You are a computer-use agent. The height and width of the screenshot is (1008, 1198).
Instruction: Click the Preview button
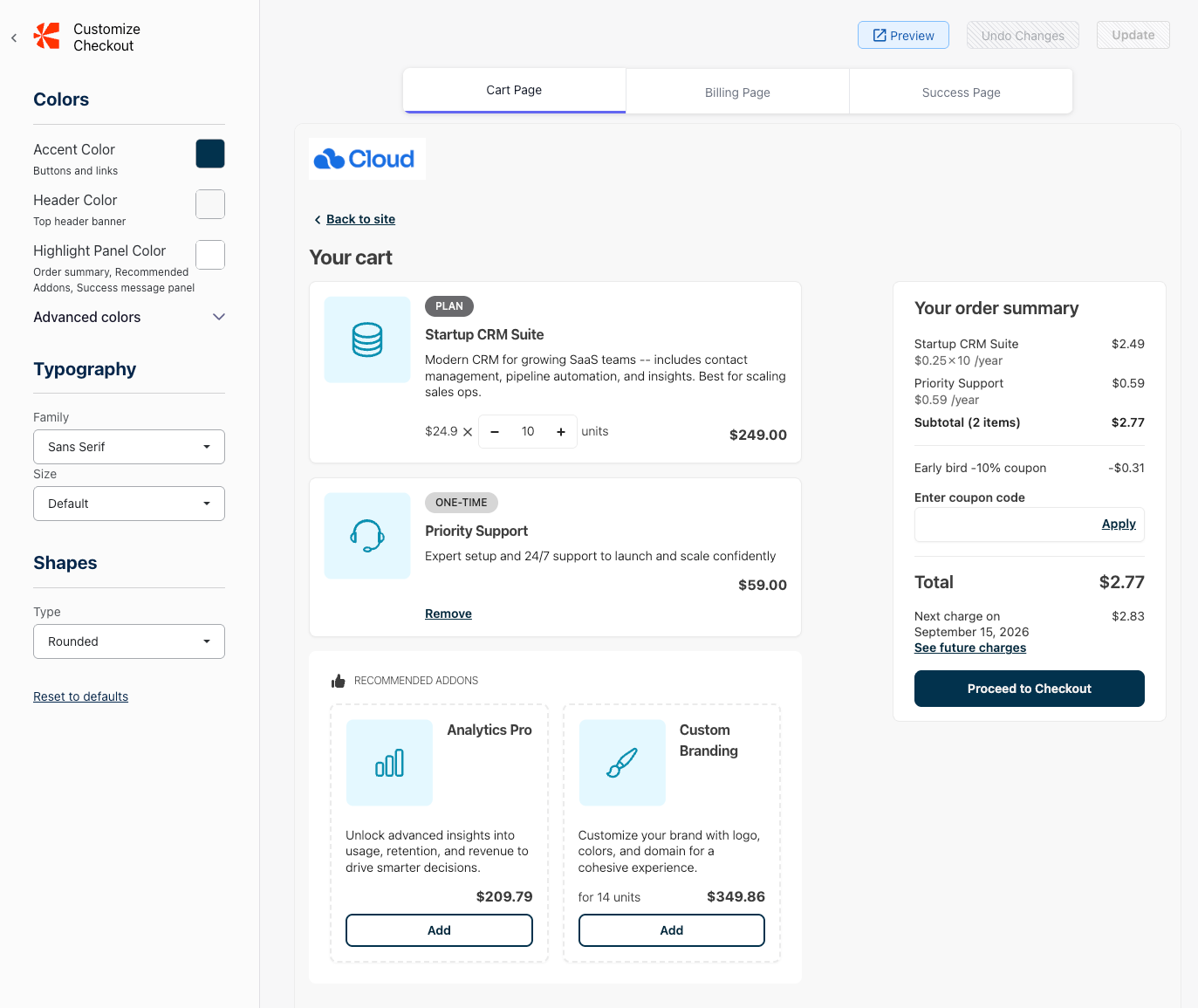tap(903, 36)
